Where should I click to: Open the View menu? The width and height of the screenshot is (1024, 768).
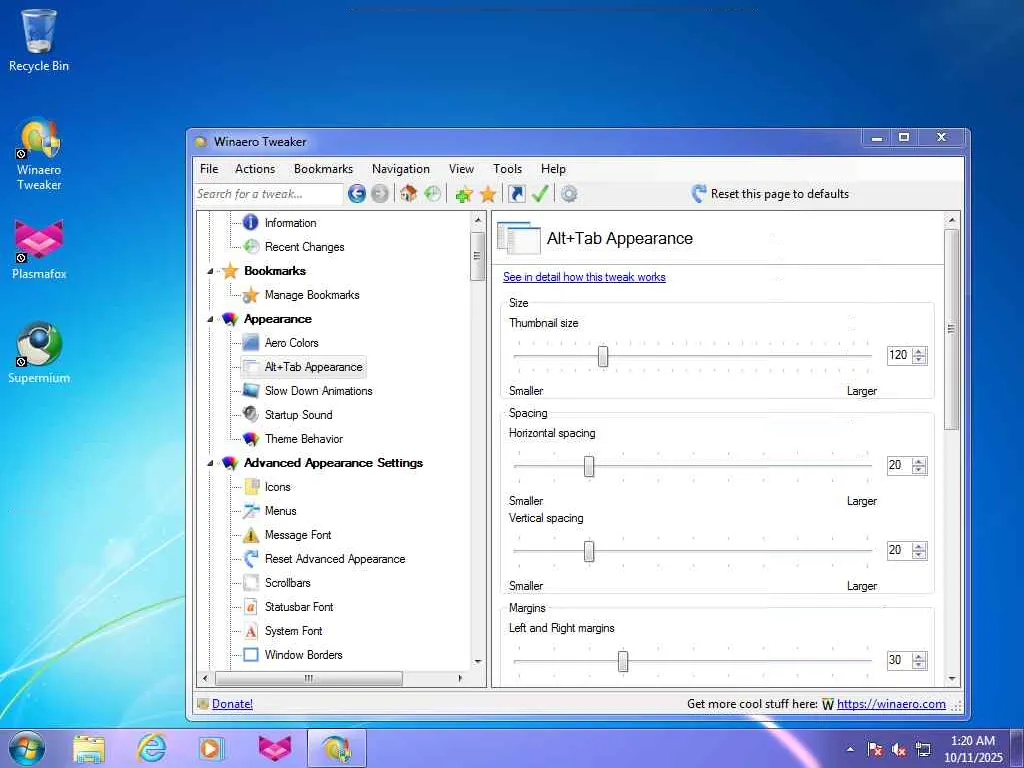point(461,169)
